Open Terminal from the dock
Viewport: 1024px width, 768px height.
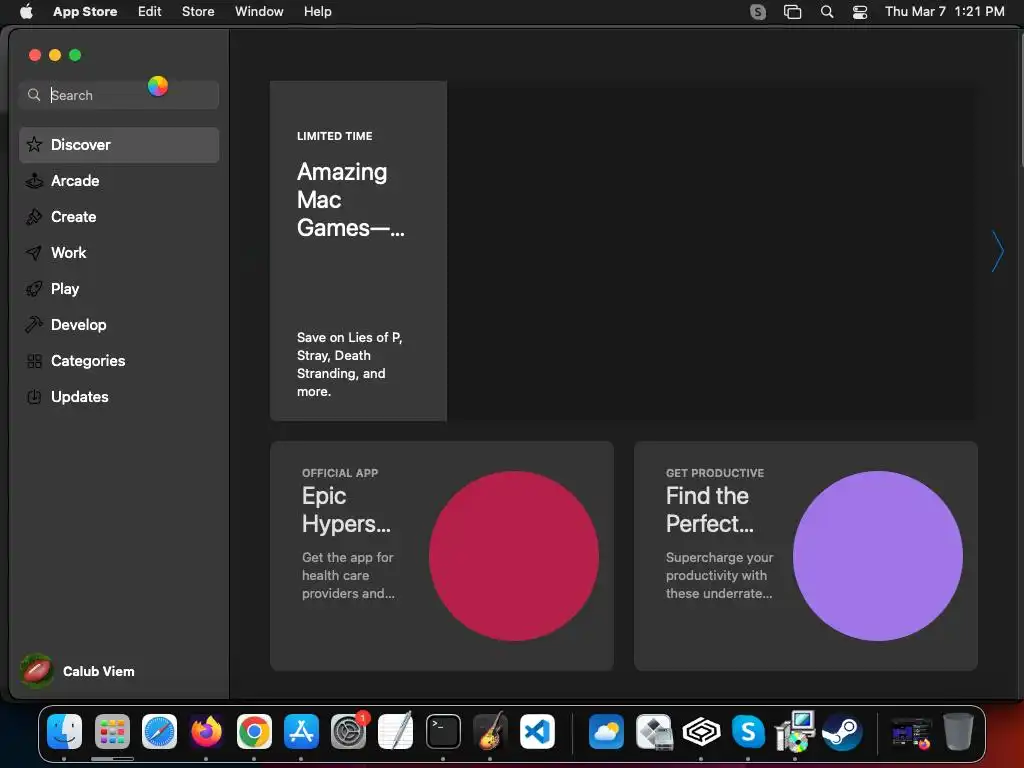(443, 731)
